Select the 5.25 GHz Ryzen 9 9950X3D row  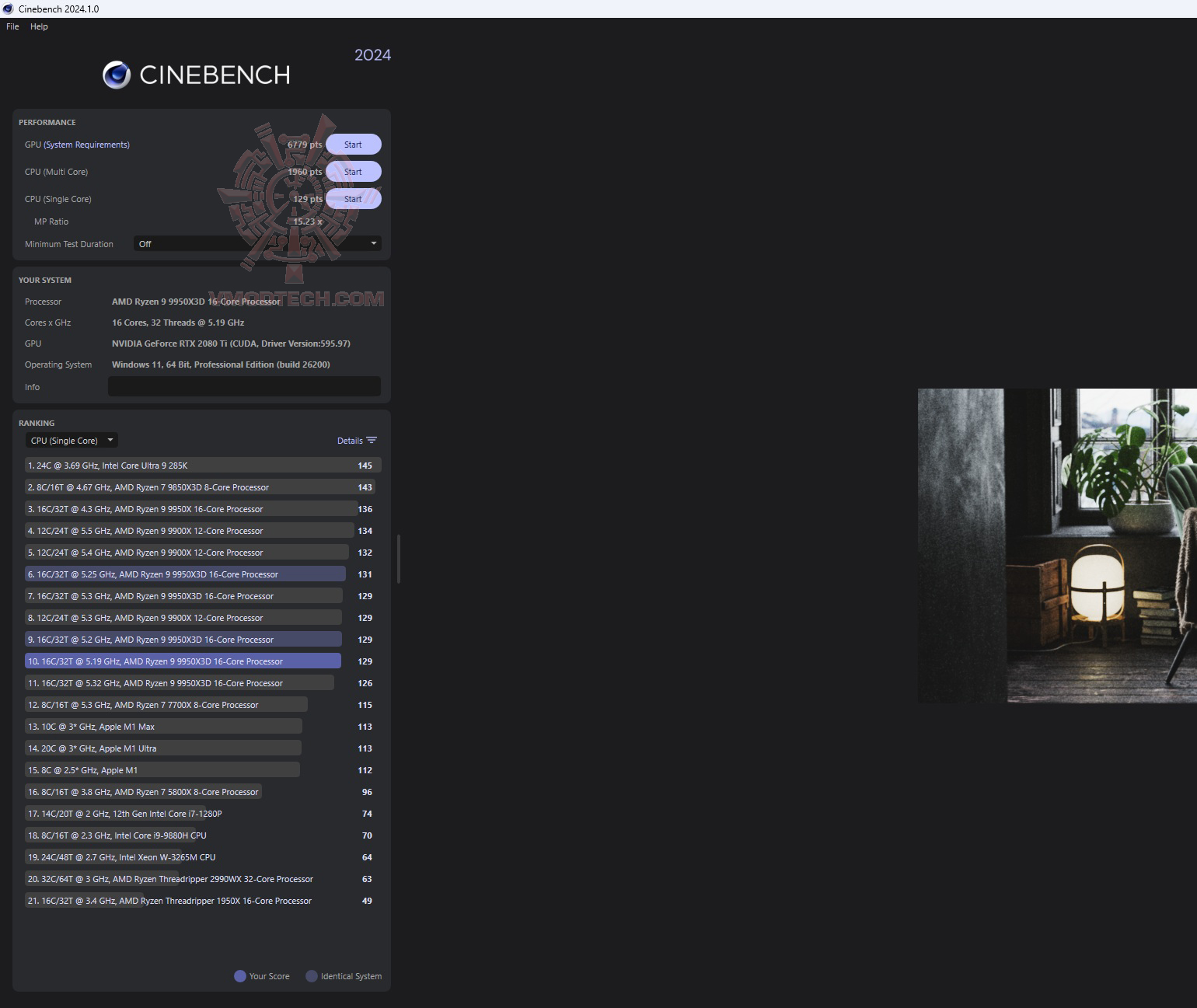coord(203,574)
